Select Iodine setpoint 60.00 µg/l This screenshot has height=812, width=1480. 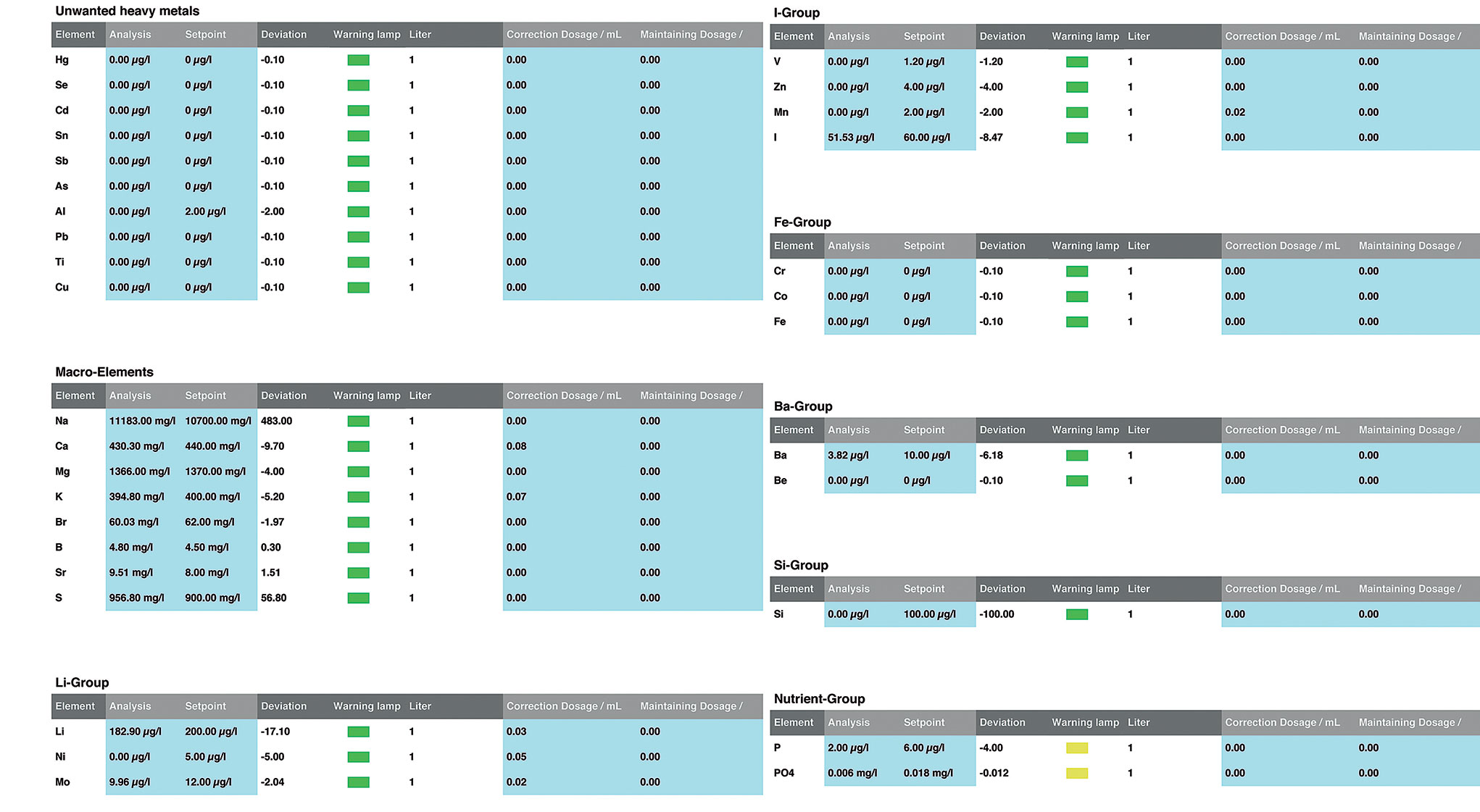pyautogui.click(x=927, y=138)
